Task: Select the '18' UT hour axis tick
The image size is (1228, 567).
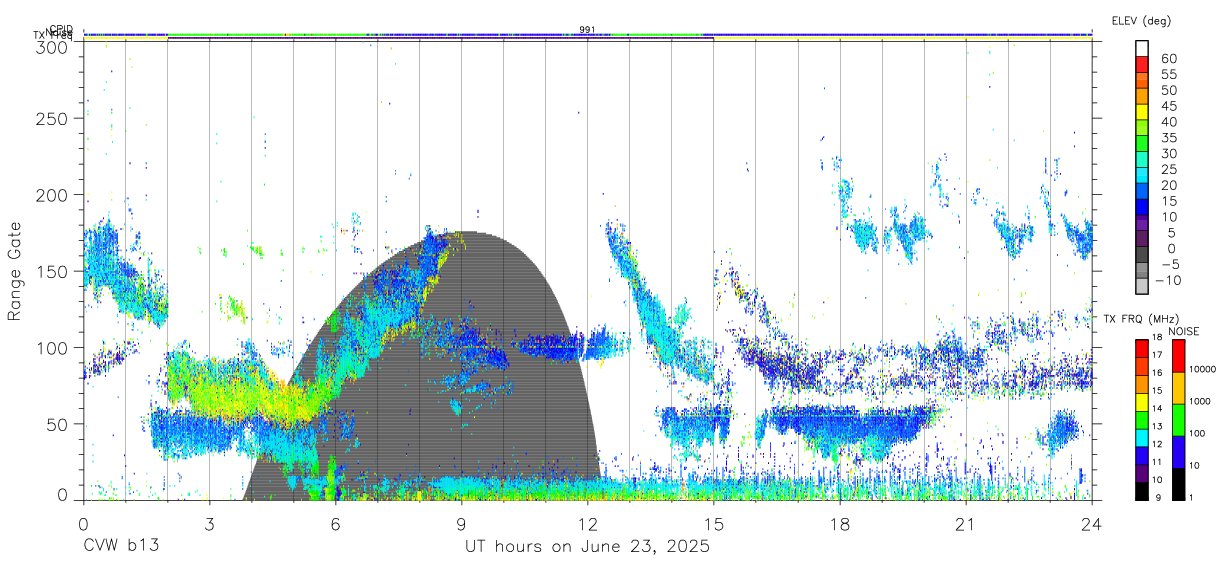Action: [839, 525]
